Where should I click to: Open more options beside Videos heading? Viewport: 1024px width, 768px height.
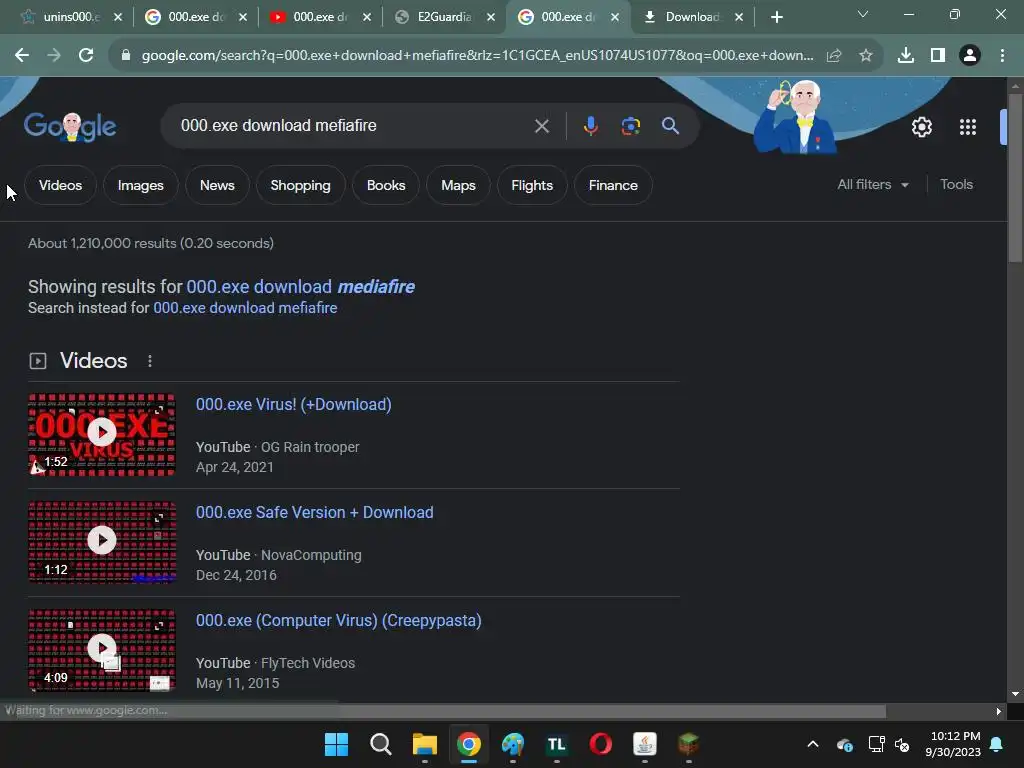pyautogui.click(x=150, y=361)
